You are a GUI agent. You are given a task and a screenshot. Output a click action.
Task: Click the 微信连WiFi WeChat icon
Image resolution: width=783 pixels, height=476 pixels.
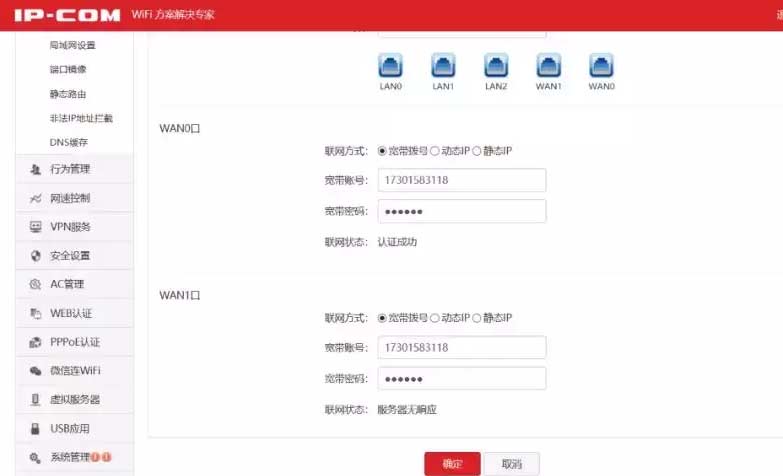pyautogui.click(x=35, y=371)
